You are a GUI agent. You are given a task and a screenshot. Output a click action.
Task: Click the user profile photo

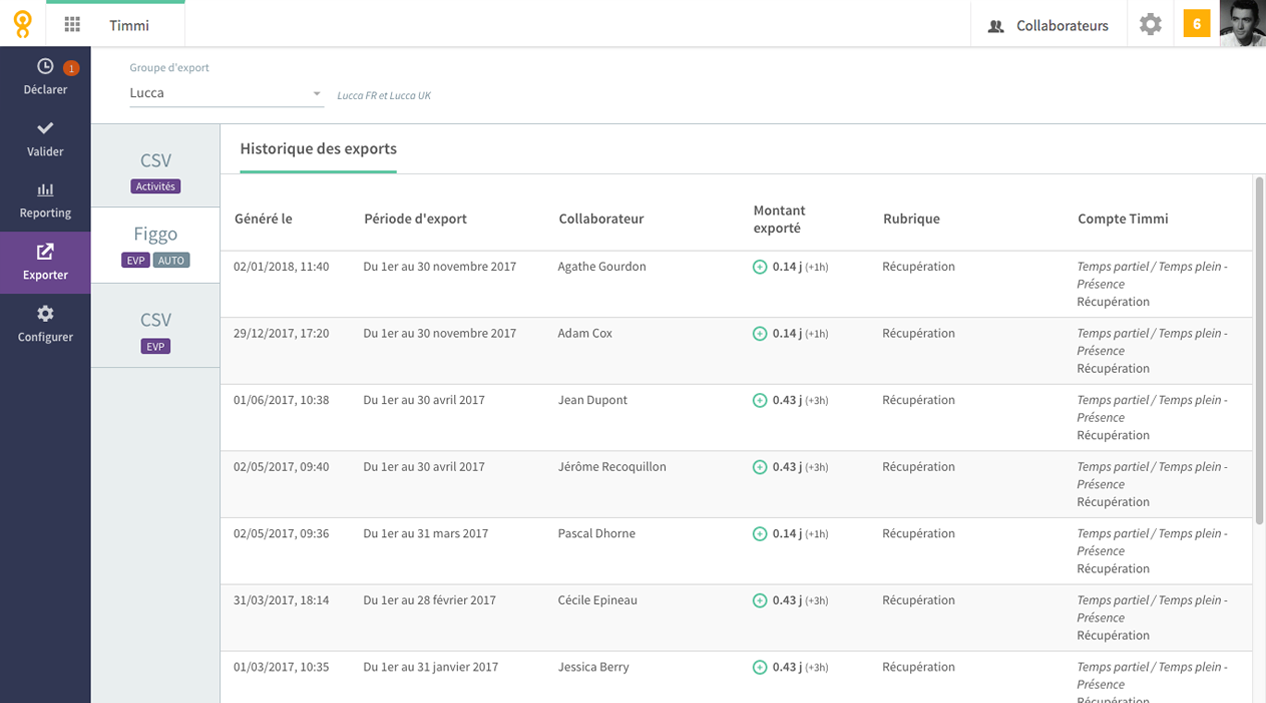pos(1242,23)
